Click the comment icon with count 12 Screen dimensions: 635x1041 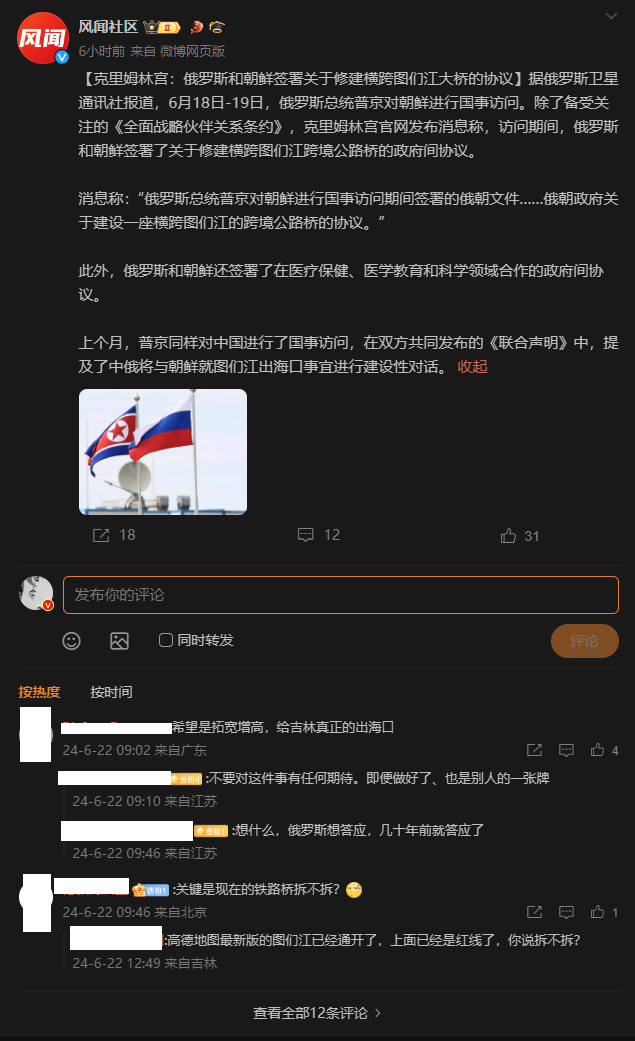[x=306, y=535]
